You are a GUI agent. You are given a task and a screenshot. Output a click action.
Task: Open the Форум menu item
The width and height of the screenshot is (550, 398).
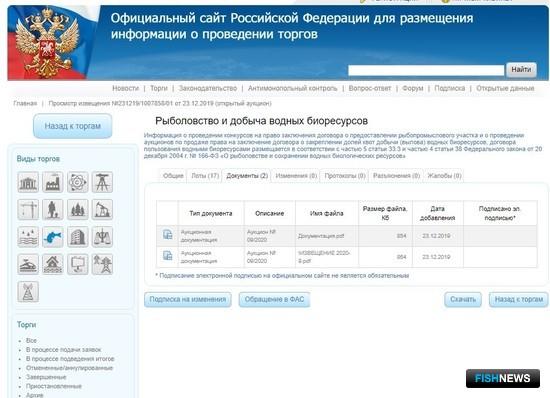[x=412, y=88]
